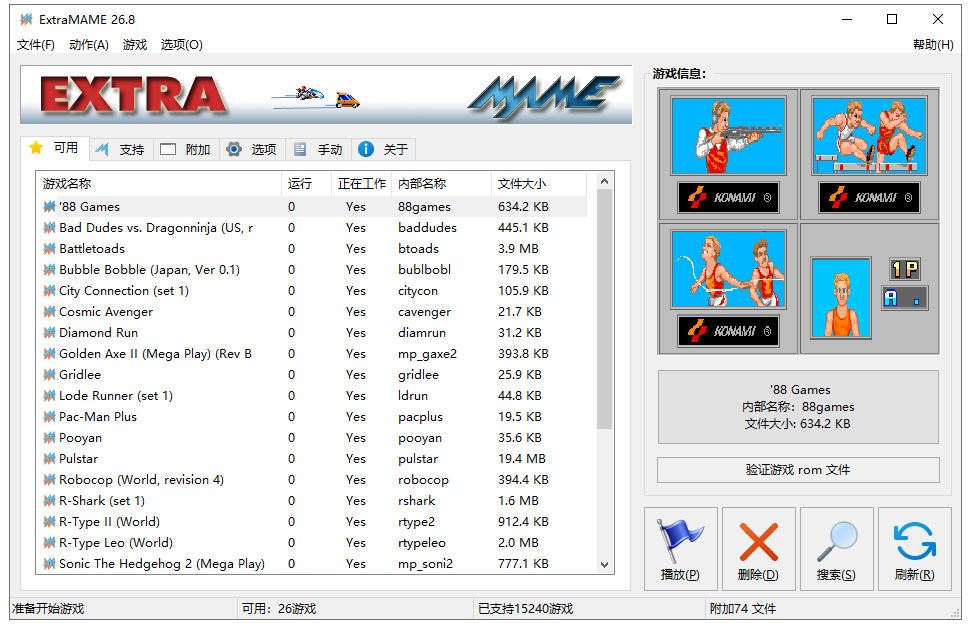Open the 文件(F) menu
968x626 pixels.
point(36,44)
